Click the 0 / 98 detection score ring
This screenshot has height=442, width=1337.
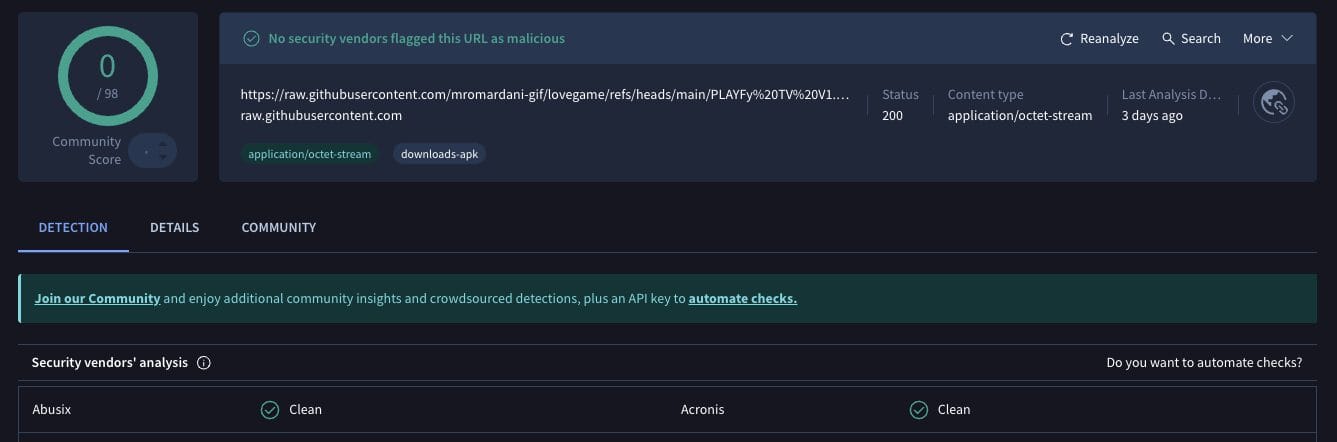pos(108,75)
